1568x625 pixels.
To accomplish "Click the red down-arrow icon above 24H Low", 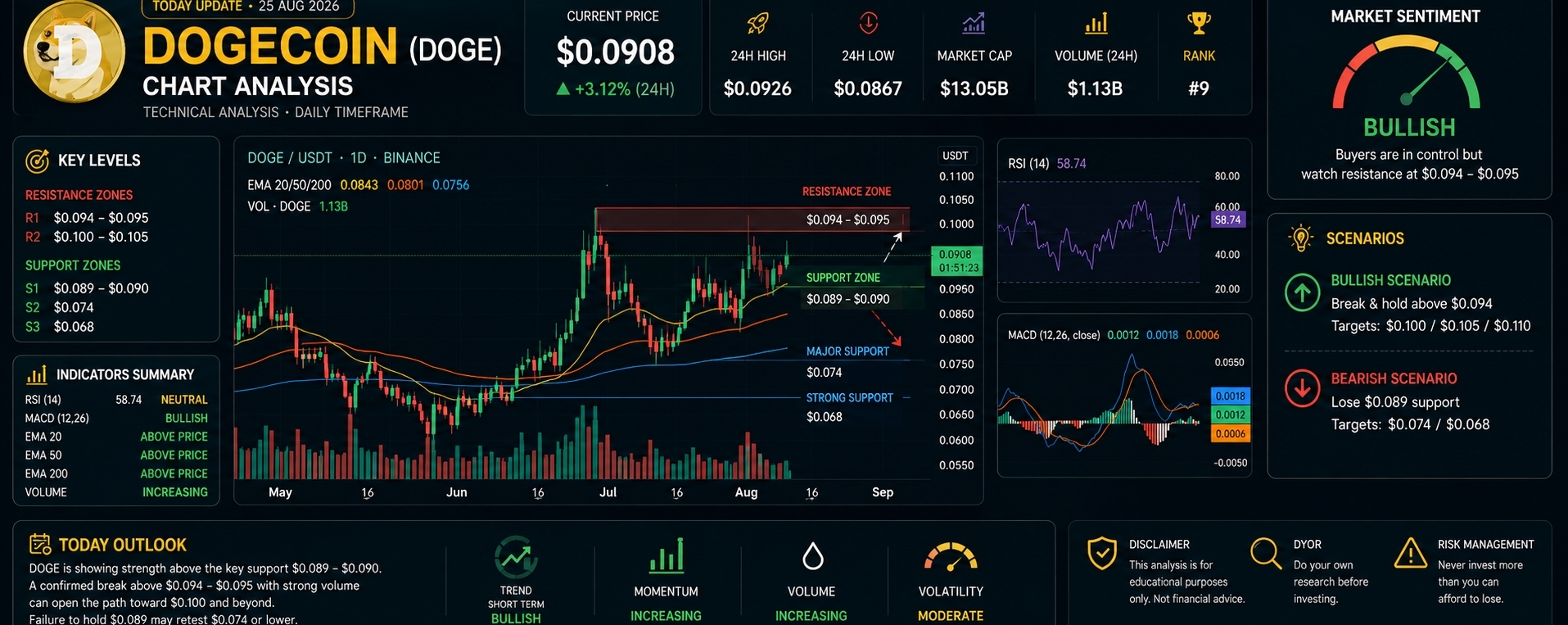I will (x=868, y=23).
